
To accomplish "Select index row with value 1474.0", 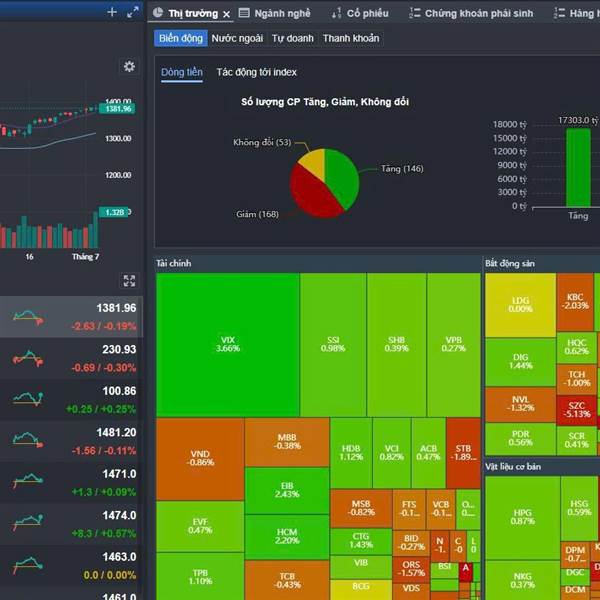I will (72, 524).
